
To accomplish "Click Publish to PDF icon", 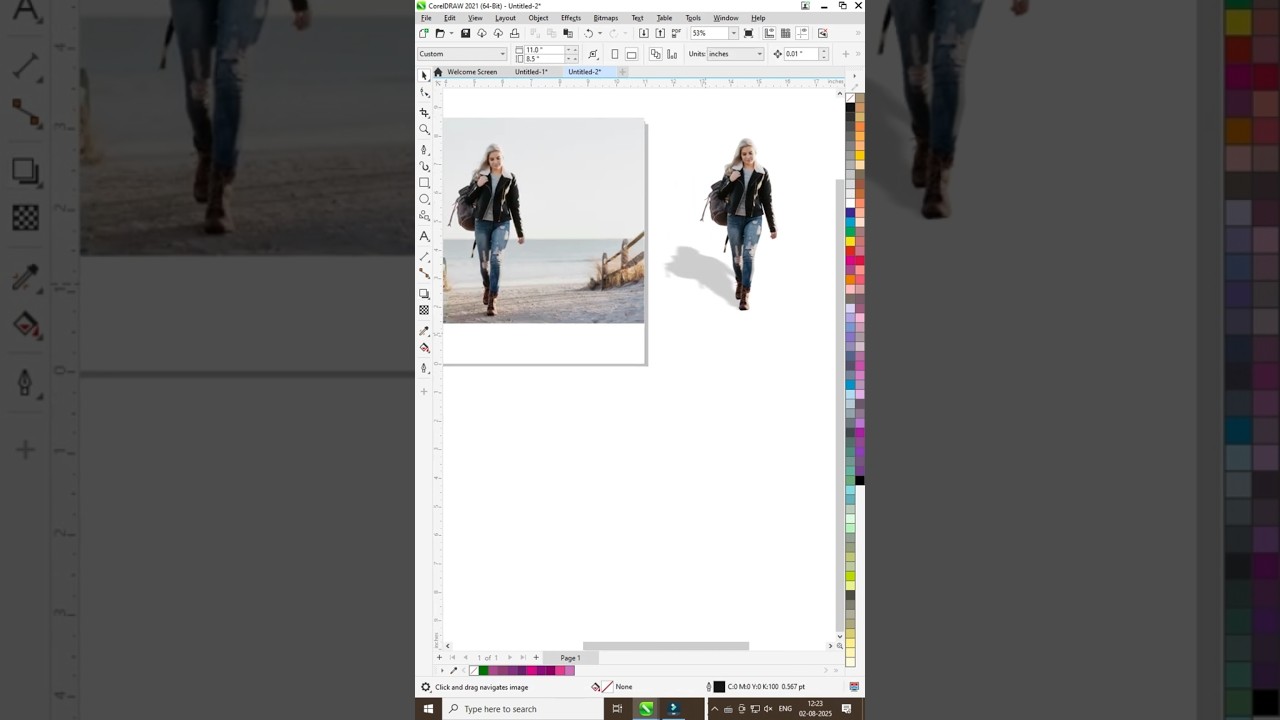I will click(x=676, y=33).
